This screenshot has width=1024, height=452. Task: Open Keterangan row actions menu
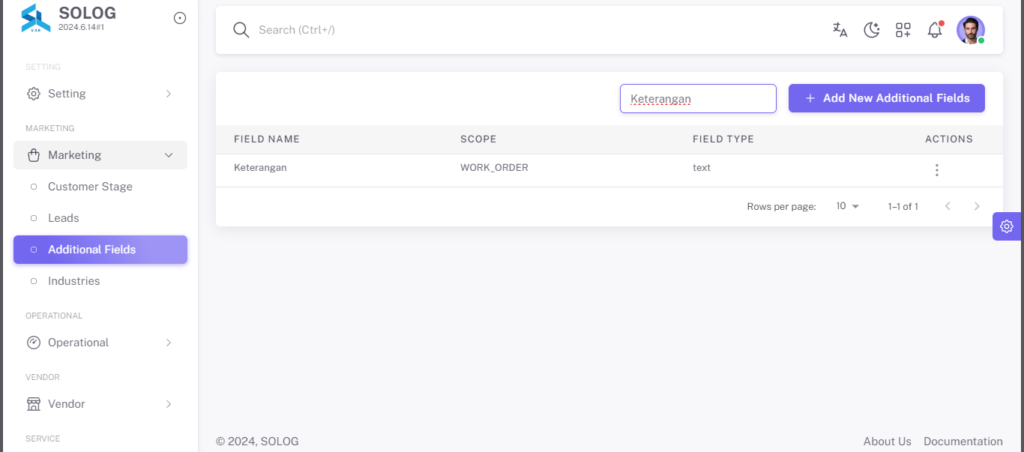[936, 170]
